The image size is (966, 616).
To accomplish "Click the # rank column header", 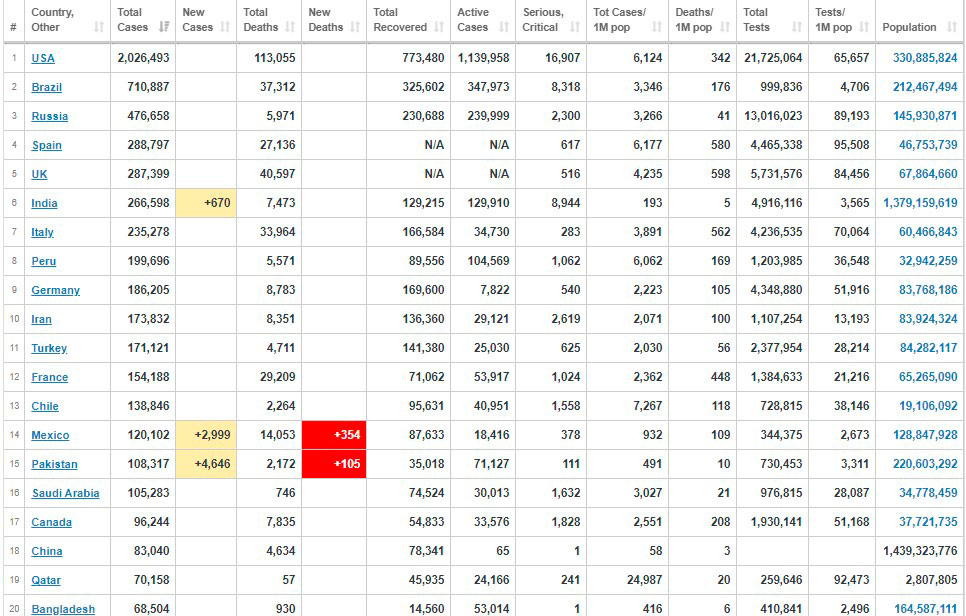I will pos(13,27).
